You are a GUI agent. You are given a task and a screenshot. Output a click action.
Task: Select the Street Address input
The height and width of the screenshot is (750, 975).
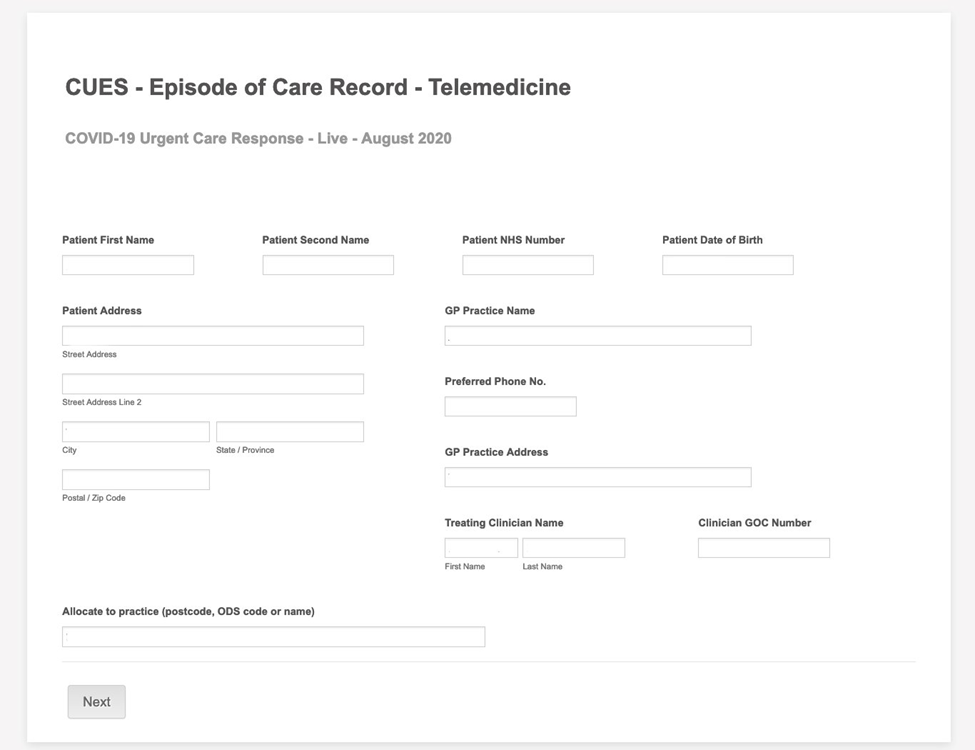[x=213, y=336]
